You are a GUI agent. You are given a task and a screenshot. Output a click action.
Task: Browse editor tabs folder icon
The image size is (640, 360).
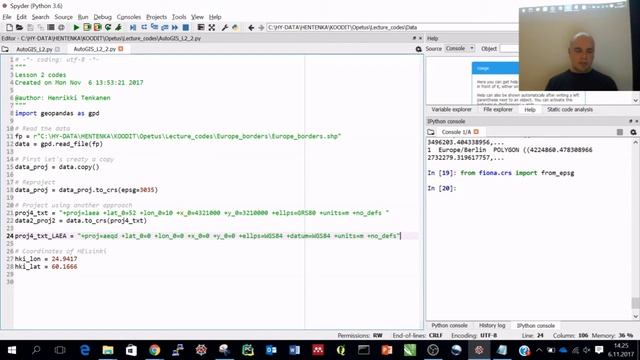tap(5, 49)
